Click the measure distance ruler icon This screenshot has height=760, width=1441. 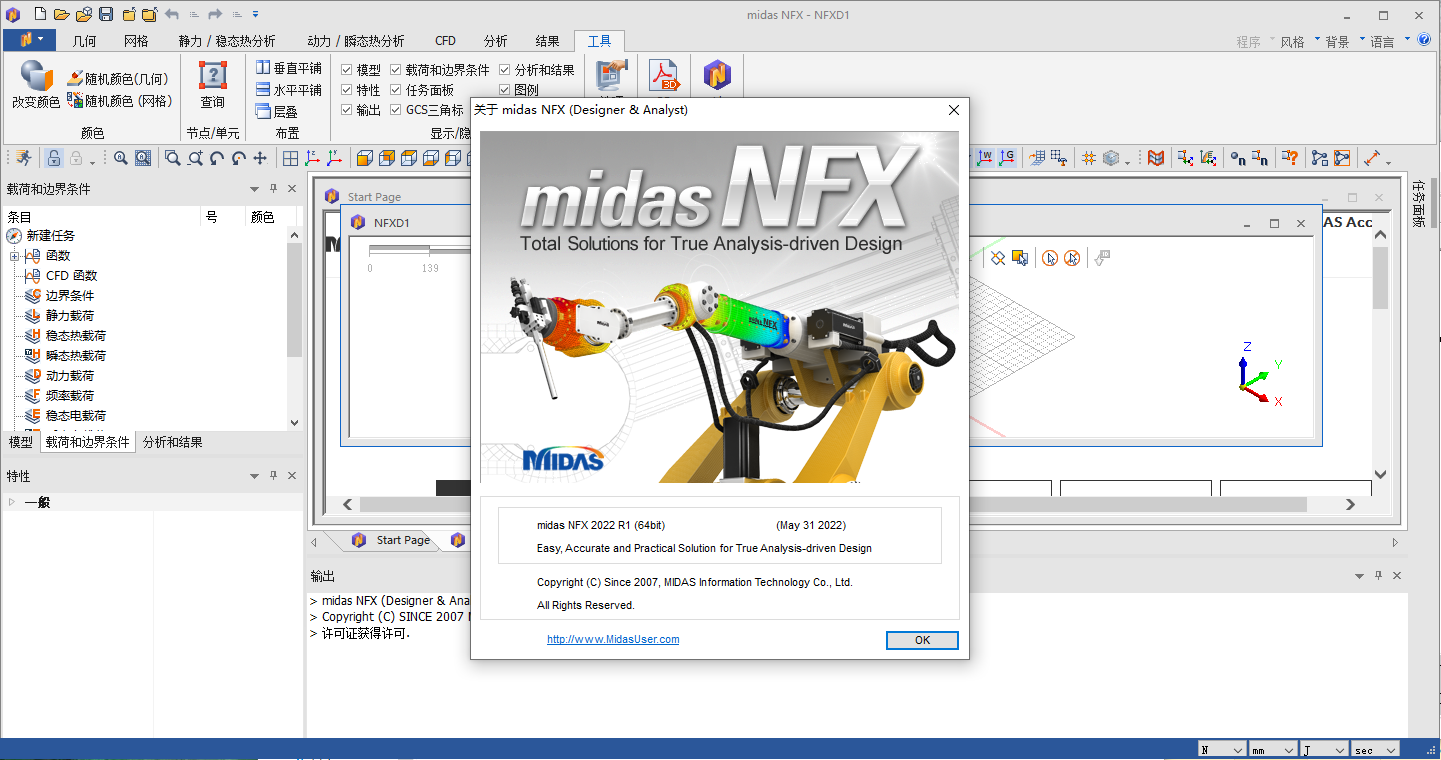(x=1372, y=158)
